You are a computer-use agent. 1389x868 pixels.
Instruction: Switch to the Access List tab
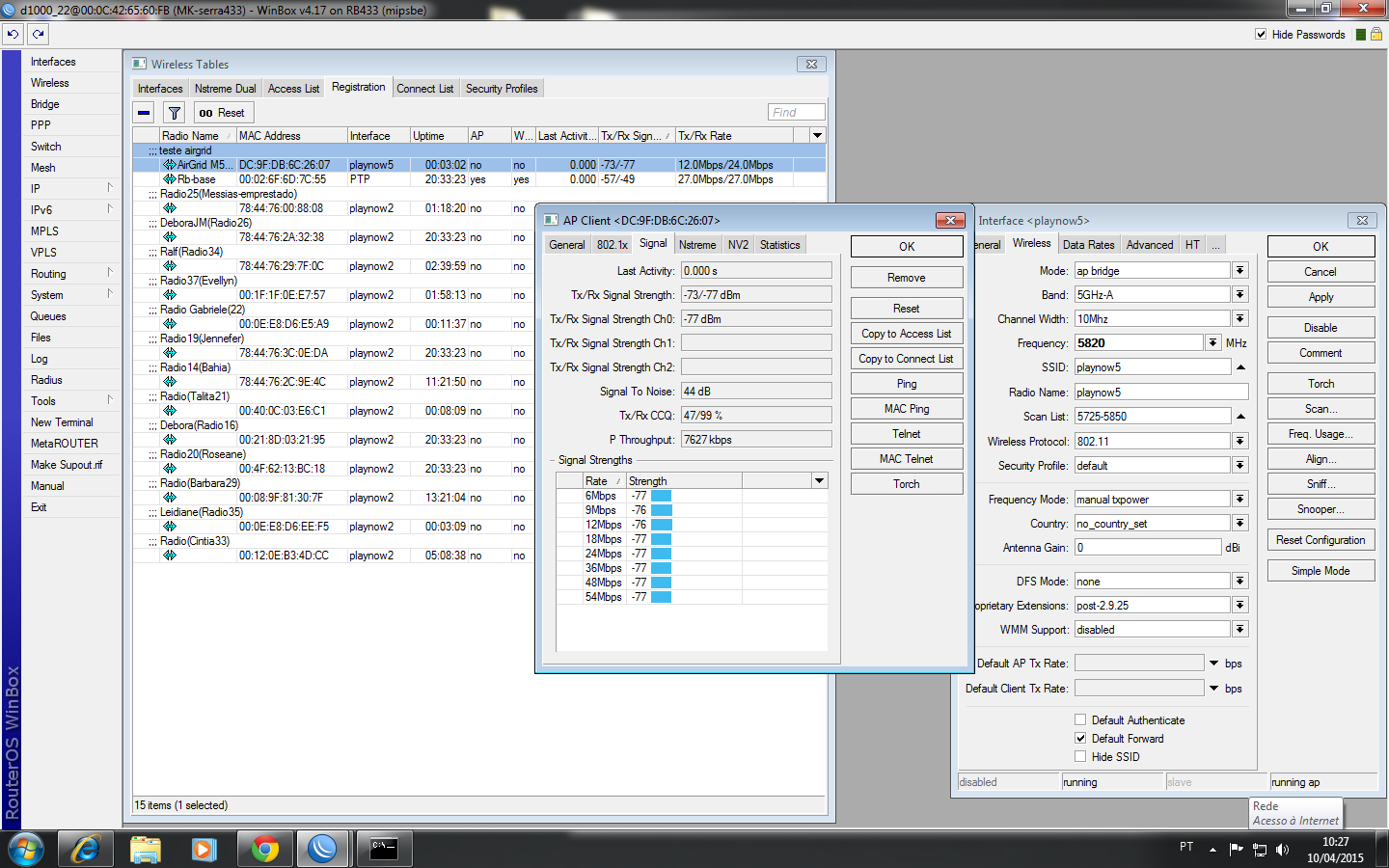click(x=293, y=89)
